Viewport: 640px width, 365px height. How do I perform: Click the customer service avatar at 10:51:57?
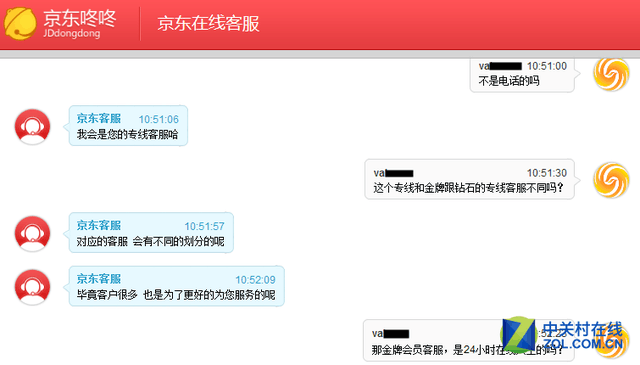coord(33,234)
